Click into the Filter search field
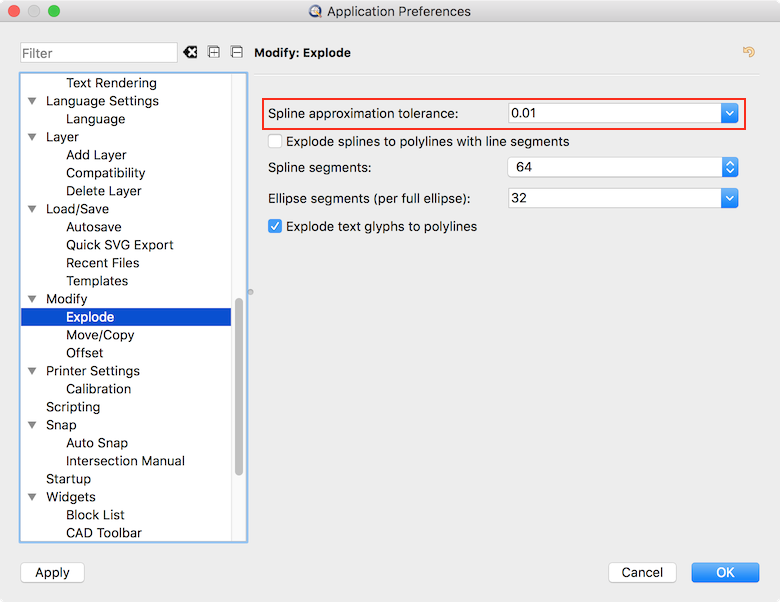Viewport: 780px width, 602px height. (98, 53)
